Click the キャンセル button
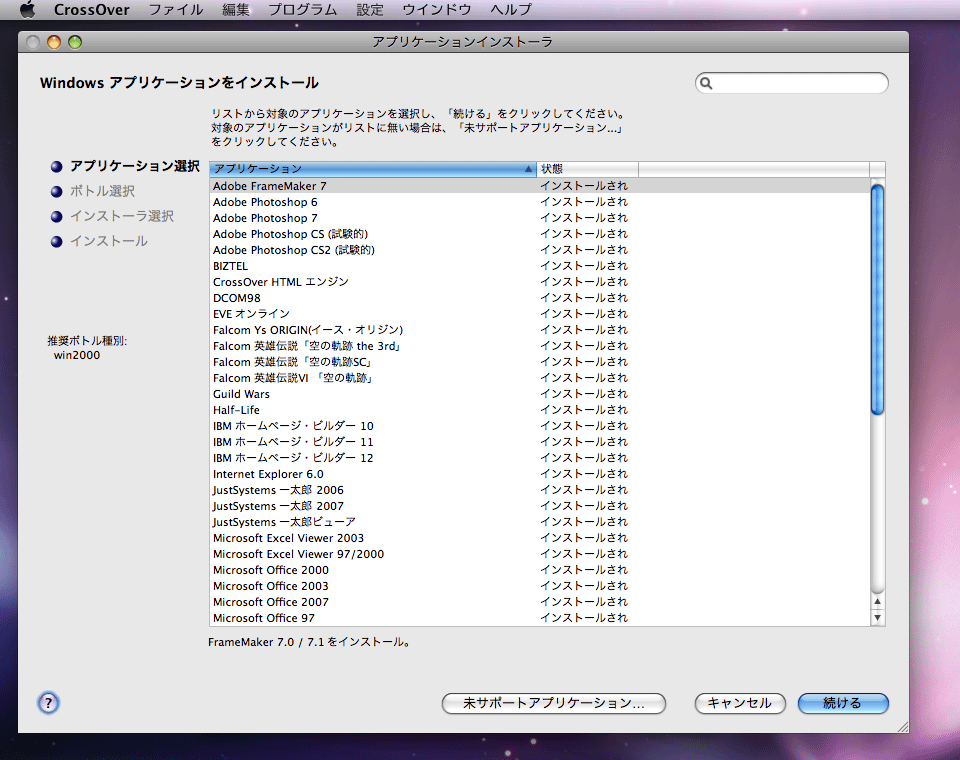 pyautogui.click(x=740, y=703)
